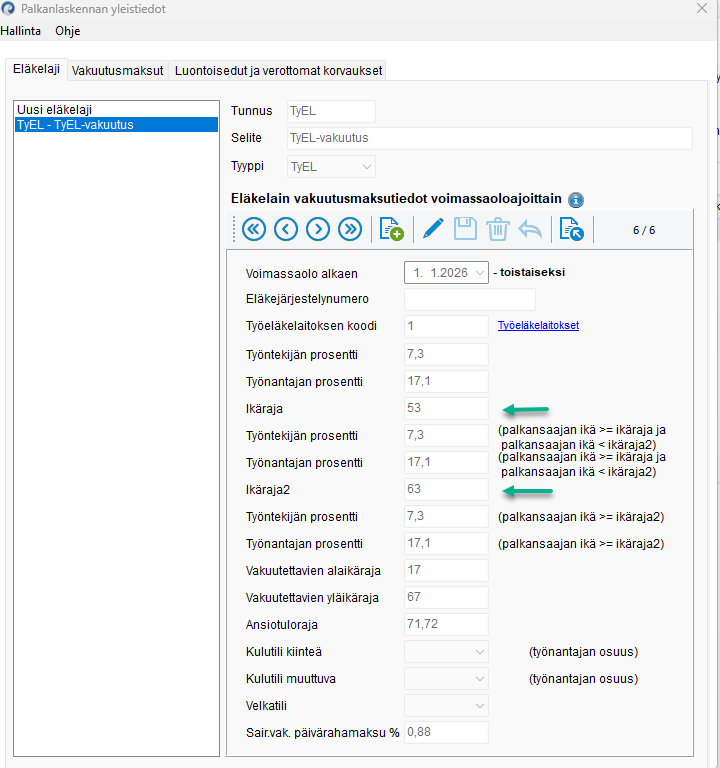Select the Eläkelaji tab
720x768 pixels.
pos(36,69)
